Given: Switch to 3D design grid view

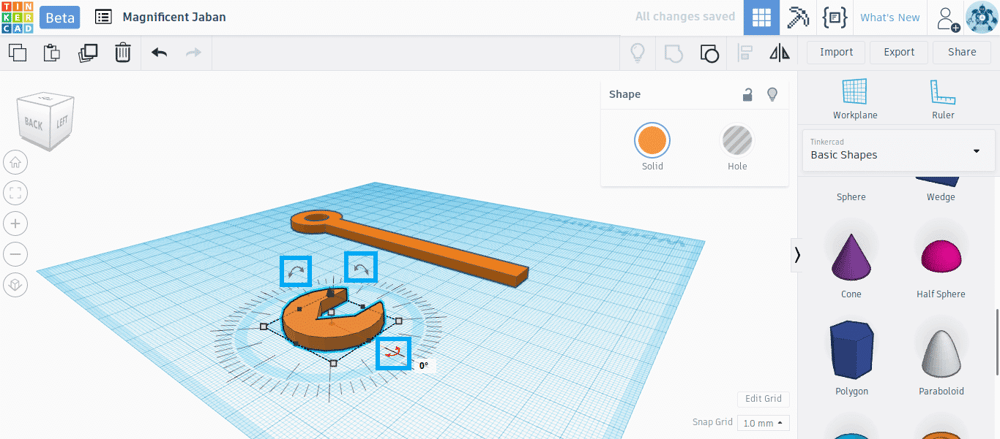Looking at the screenshot, I should coord(761,18).
